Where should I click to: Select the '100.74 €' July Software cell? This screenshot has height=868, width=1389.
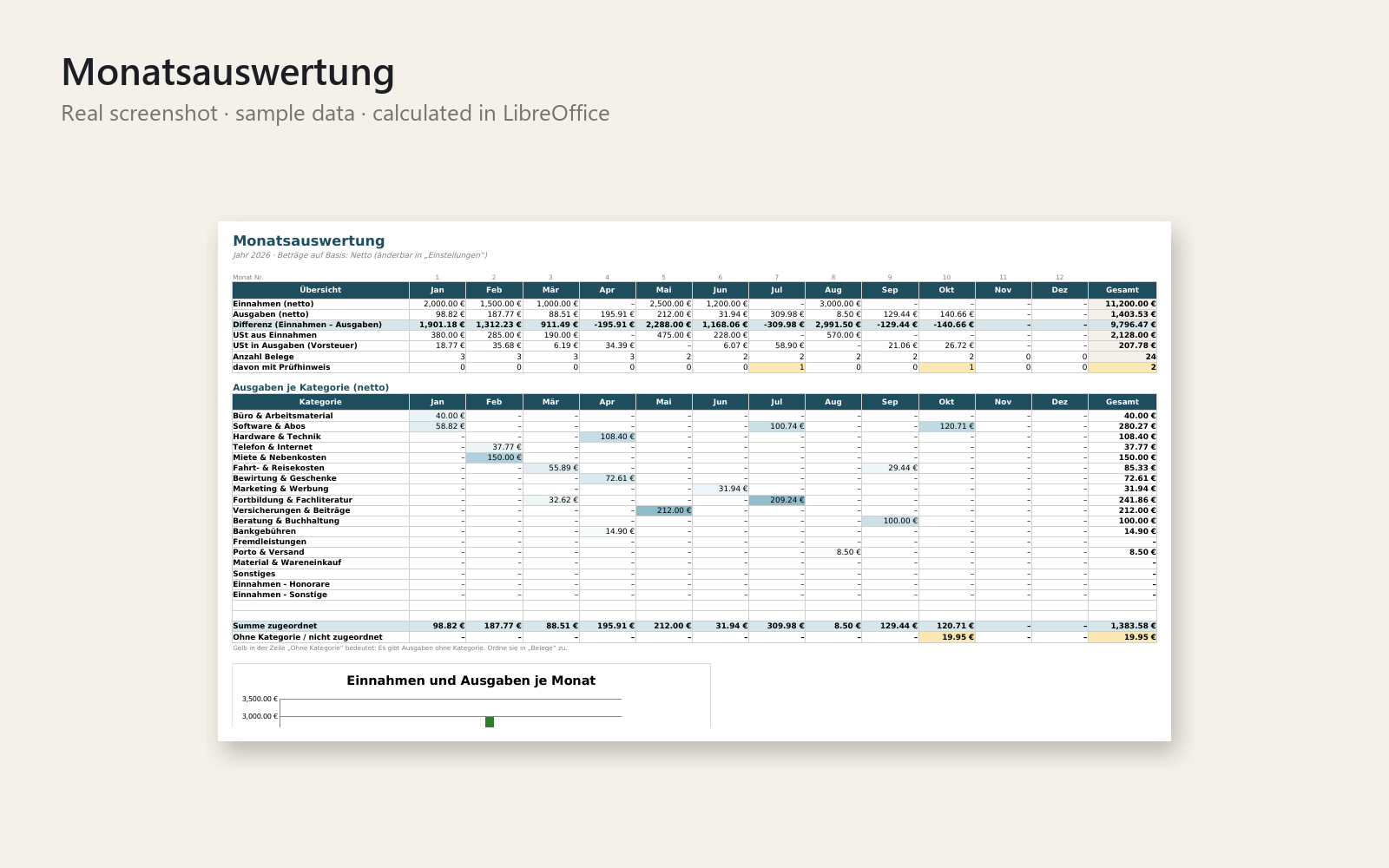pyautogui.click(x=777, y=426)
